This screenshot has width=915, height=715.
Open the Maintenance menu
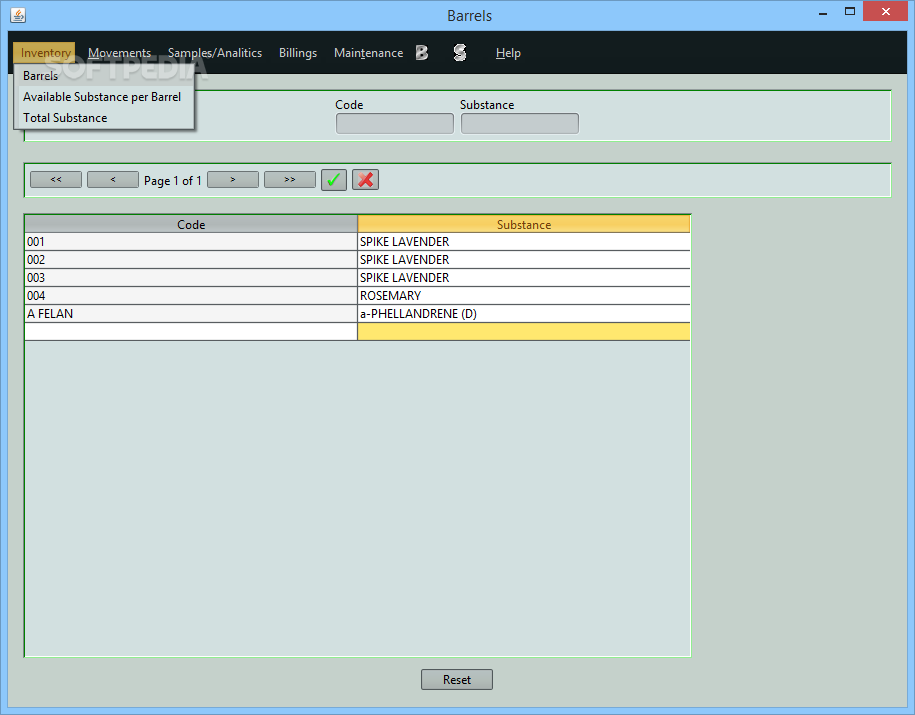coord(368,53)
